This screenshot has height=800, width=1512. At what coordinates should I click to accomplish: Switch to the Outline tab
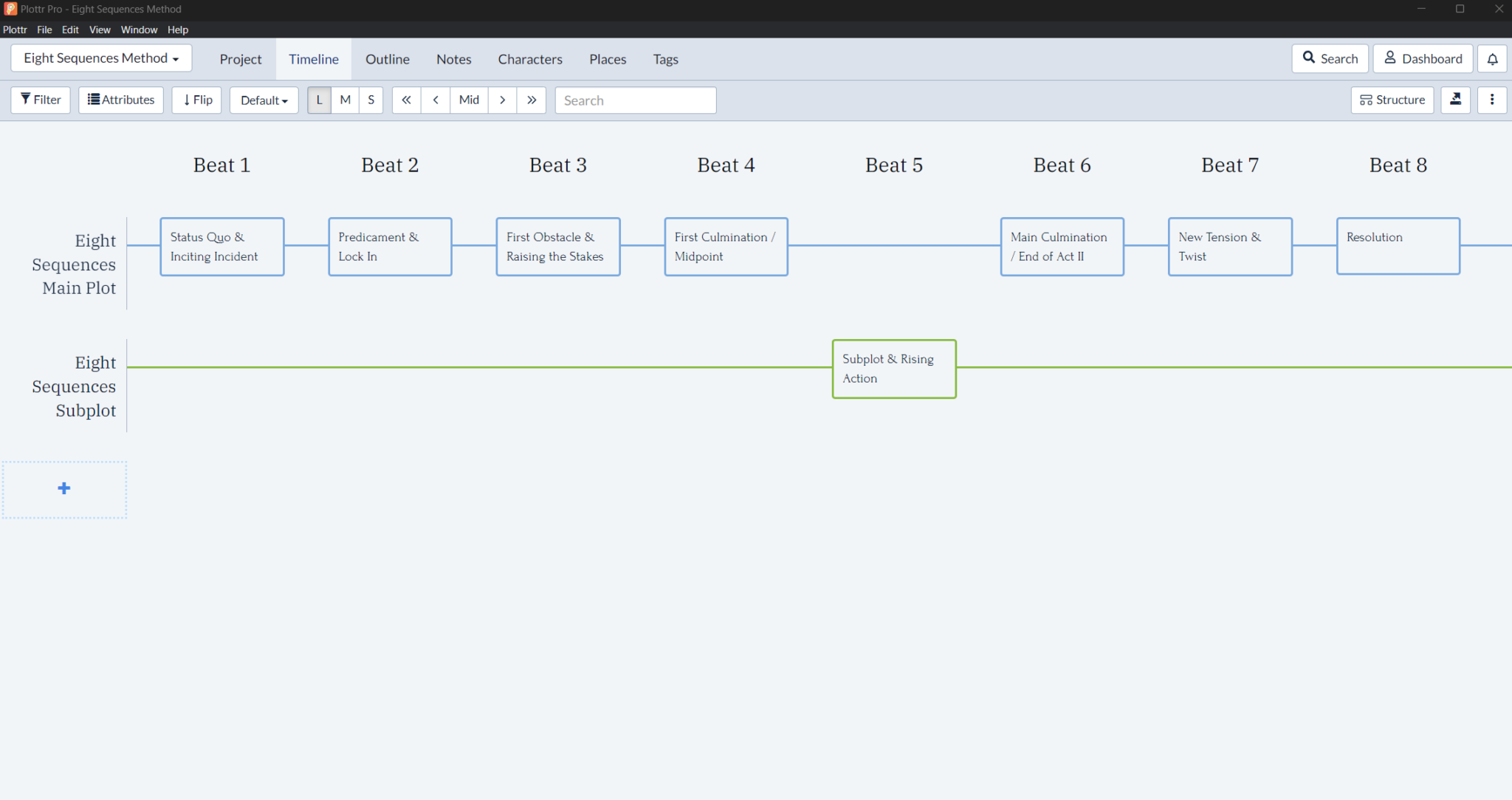pyautogui.click(x=388, y=59)
